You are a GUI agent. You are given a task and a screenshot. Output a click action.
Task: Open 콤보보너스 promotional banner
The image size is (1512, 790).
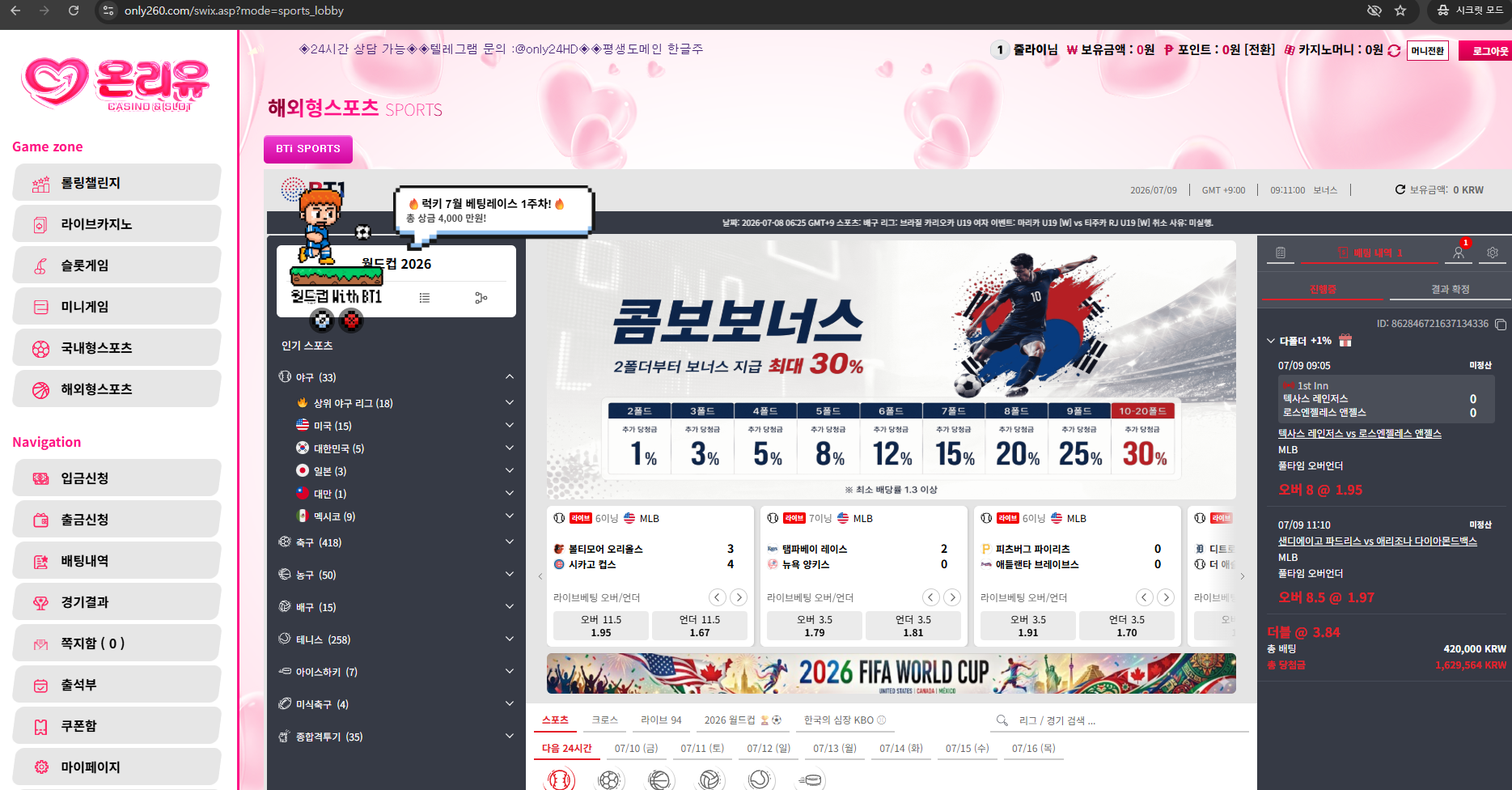tap(892, 370)
